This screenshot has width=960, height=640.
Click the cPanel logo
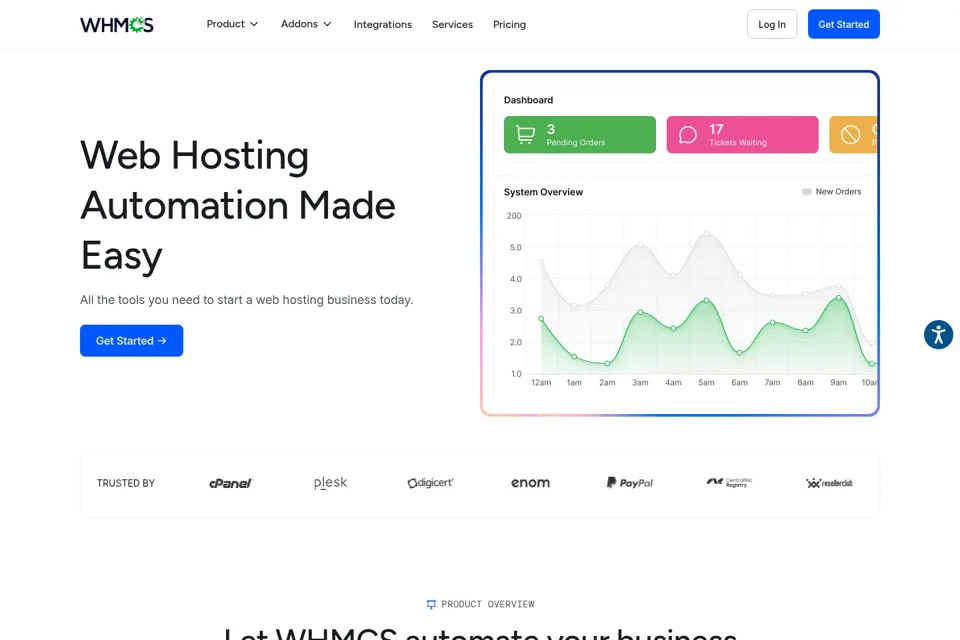coord(230,483)
